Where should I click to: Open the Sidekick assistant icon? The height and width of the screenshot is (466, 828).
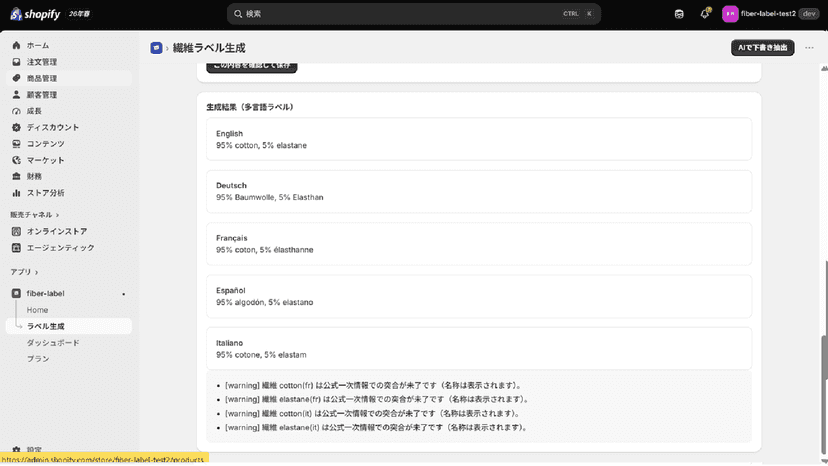pos(679,14)
